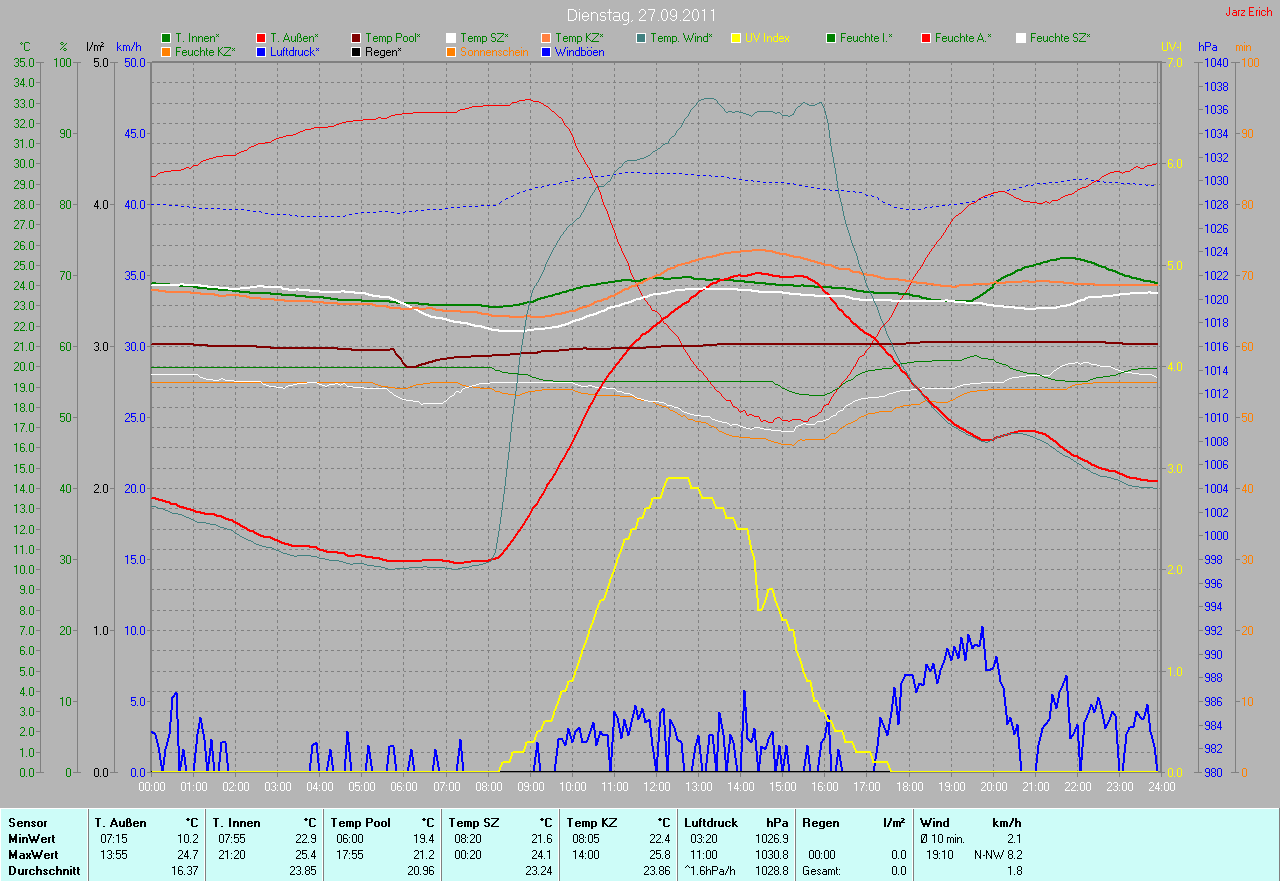1280x881 pixels.
Task: Click the yellow UV Index legend swatch
Action: 736,38
